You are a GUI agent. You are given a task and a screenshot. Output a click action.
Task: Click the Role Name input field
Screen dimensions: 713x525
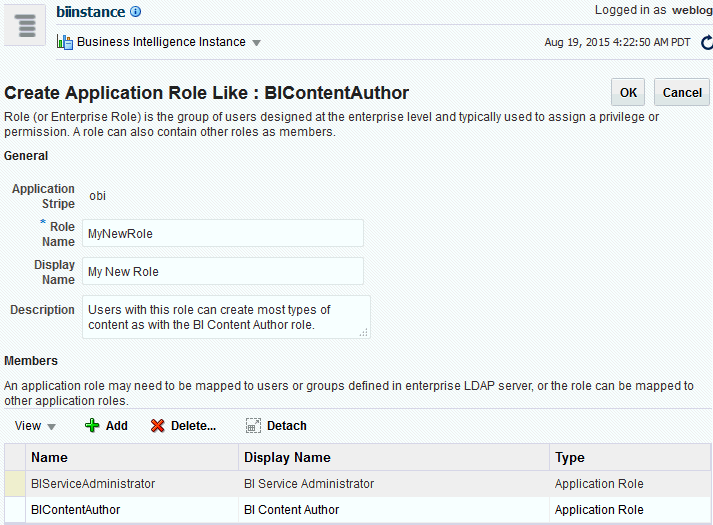point(222,233)
